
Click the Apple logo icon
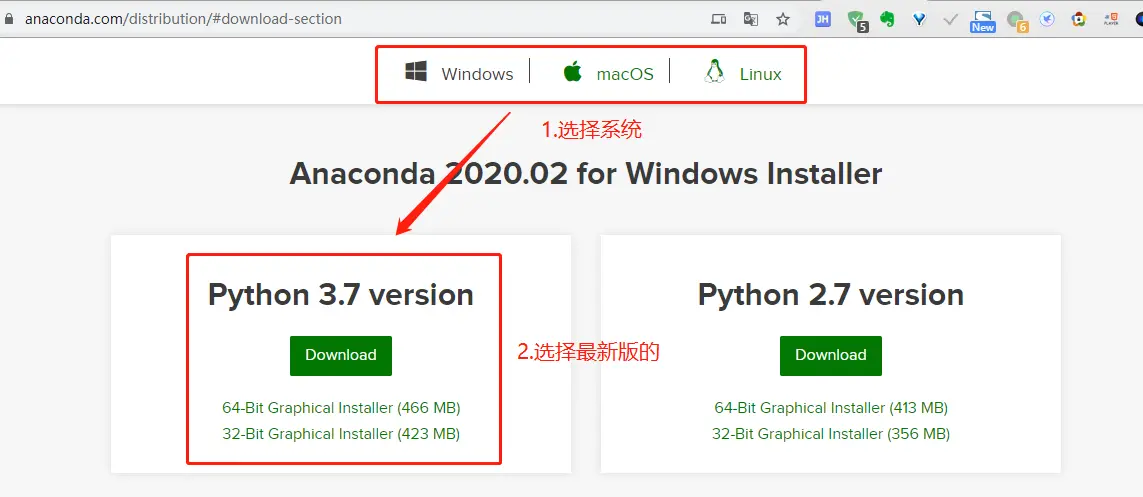tap(572, 71)
